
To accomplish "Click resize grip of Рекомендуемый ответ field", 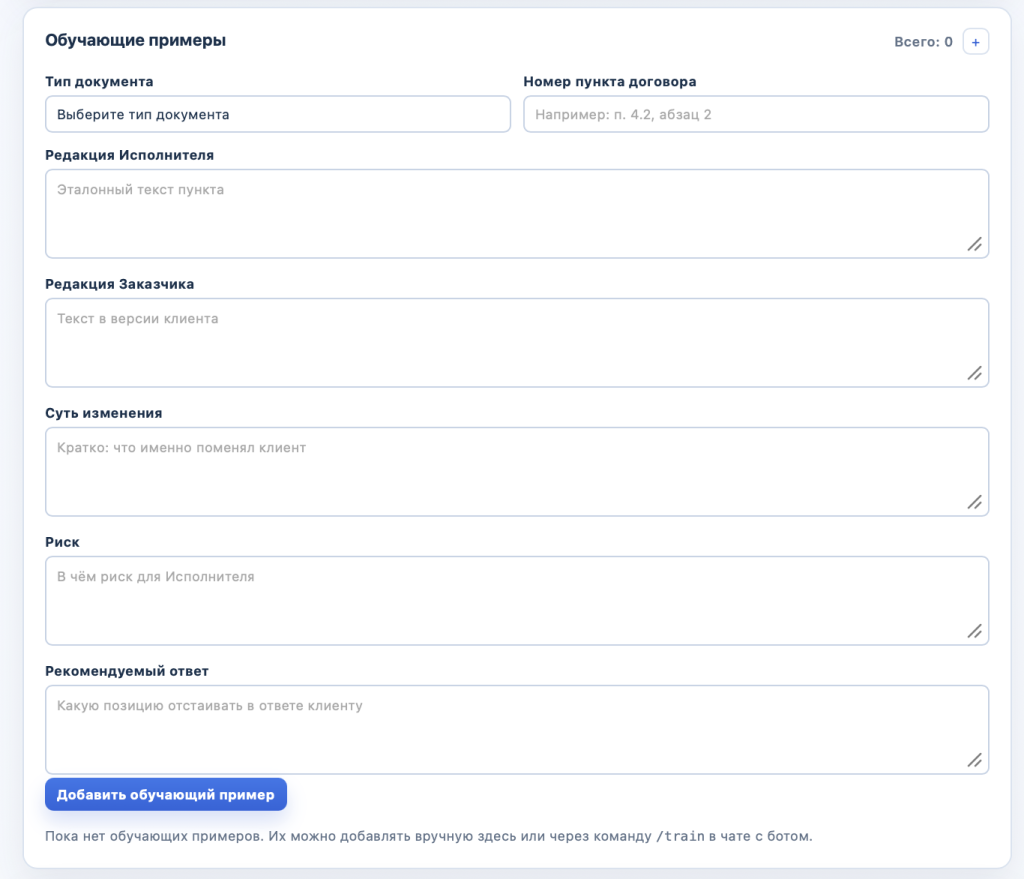I will pos(974,760).
